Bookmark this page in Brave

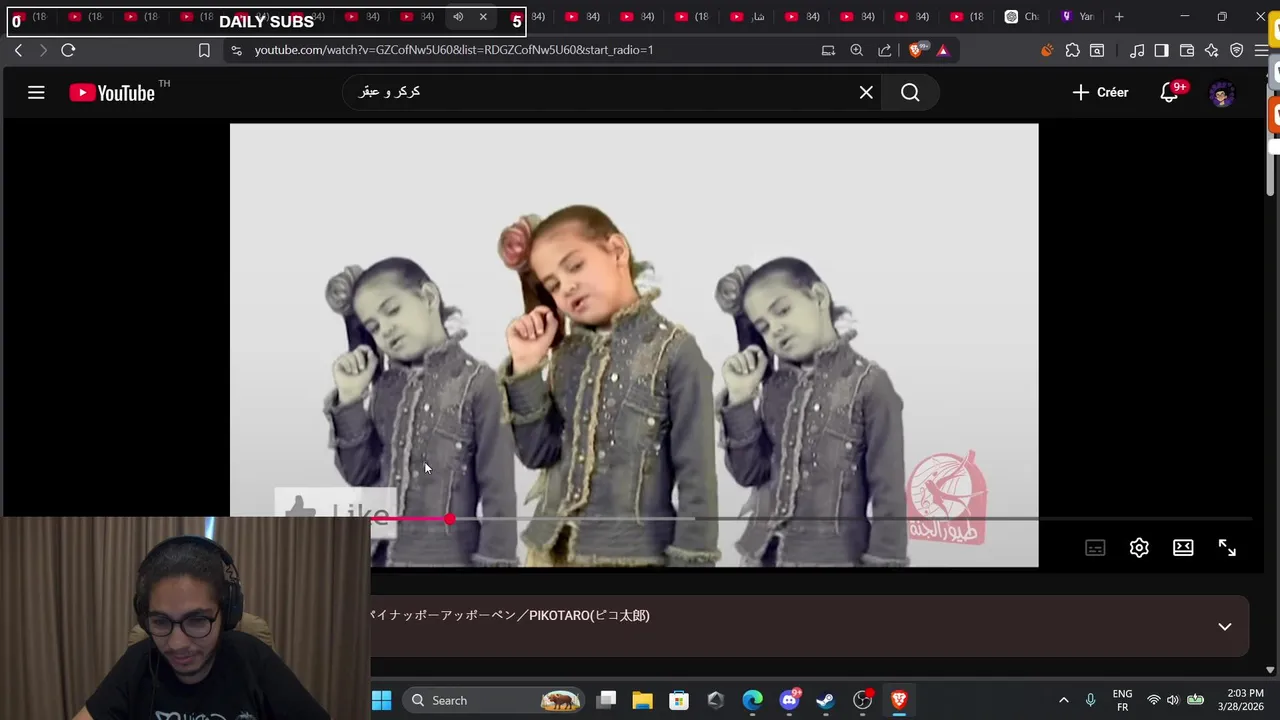(204, 50)
